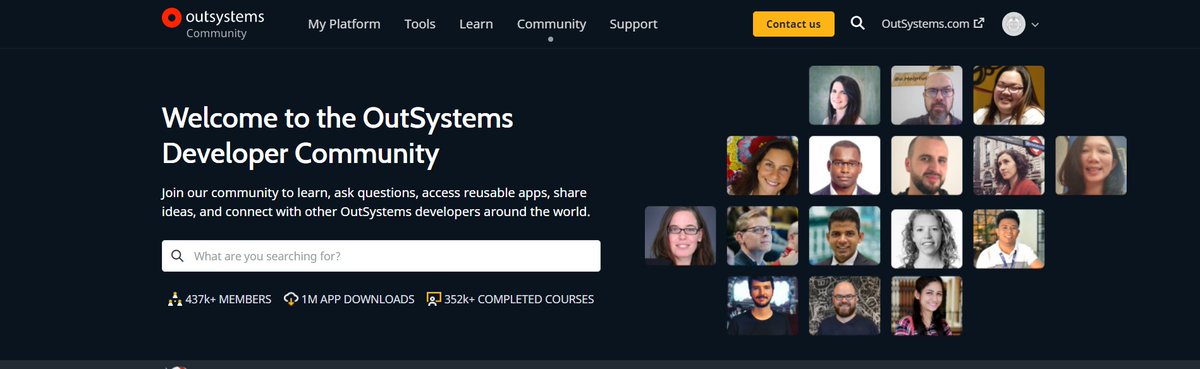Click the members icon next to 437k+

(175, 299)
